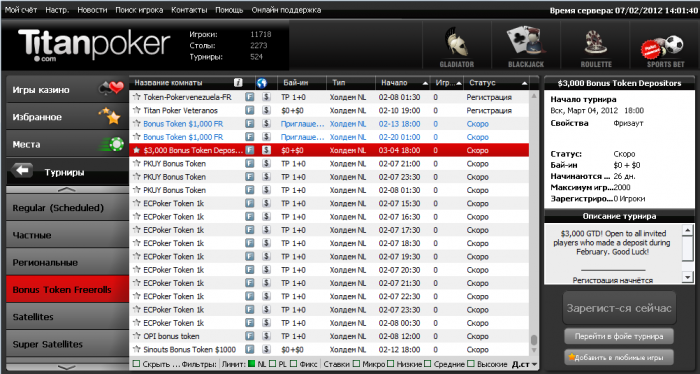Click dollar icon in Token-Pokervenezuela-FR row
The width and height of the screenshot is (700, 374).
click(x=266, y=97)
